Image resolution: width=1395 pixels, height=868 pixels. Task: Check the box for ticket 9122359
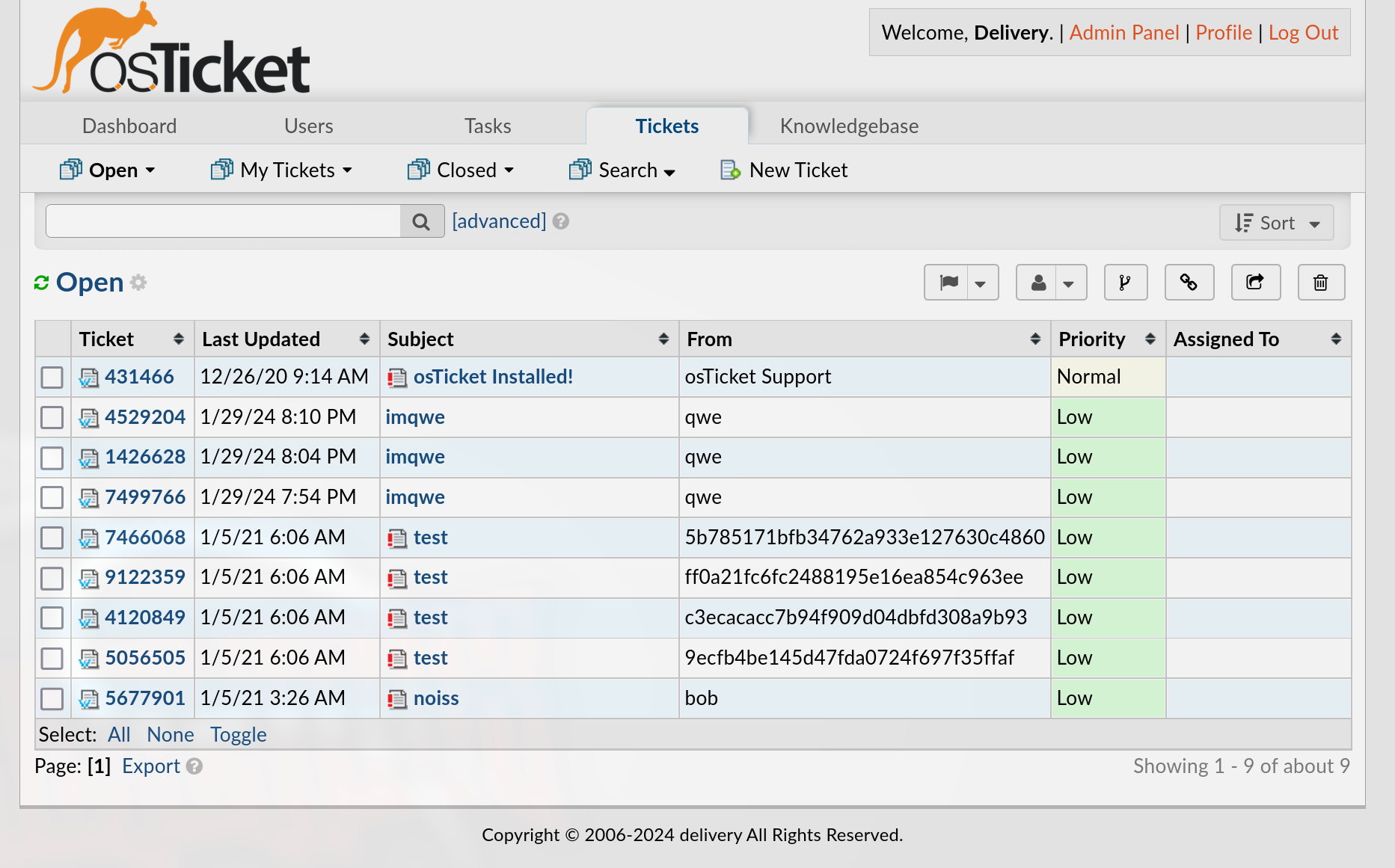(52, 578)
